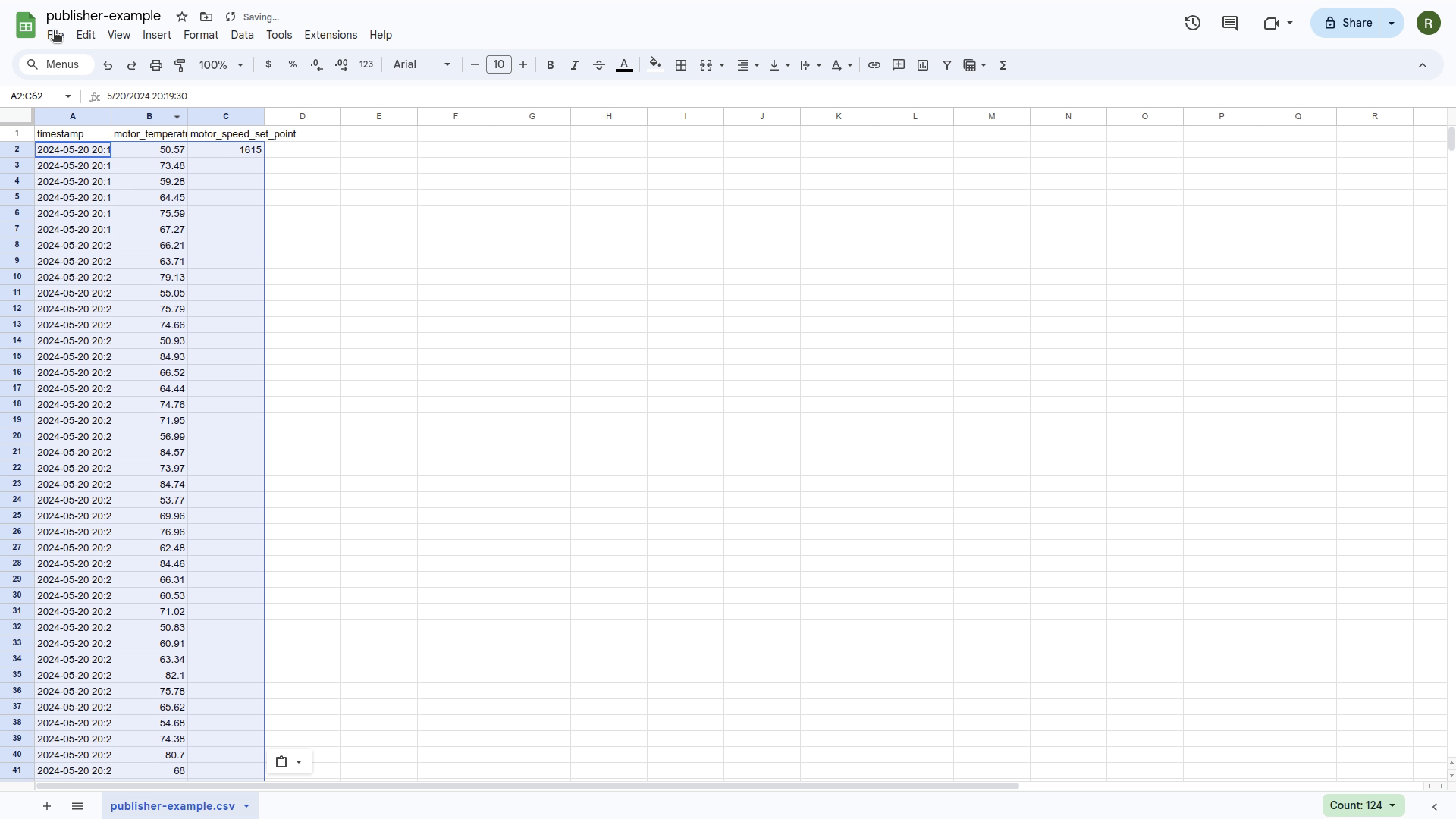The image size is (1456, 819).
Task: Open the Count: 124 summary dropdown
Action: pos(1363,805)
